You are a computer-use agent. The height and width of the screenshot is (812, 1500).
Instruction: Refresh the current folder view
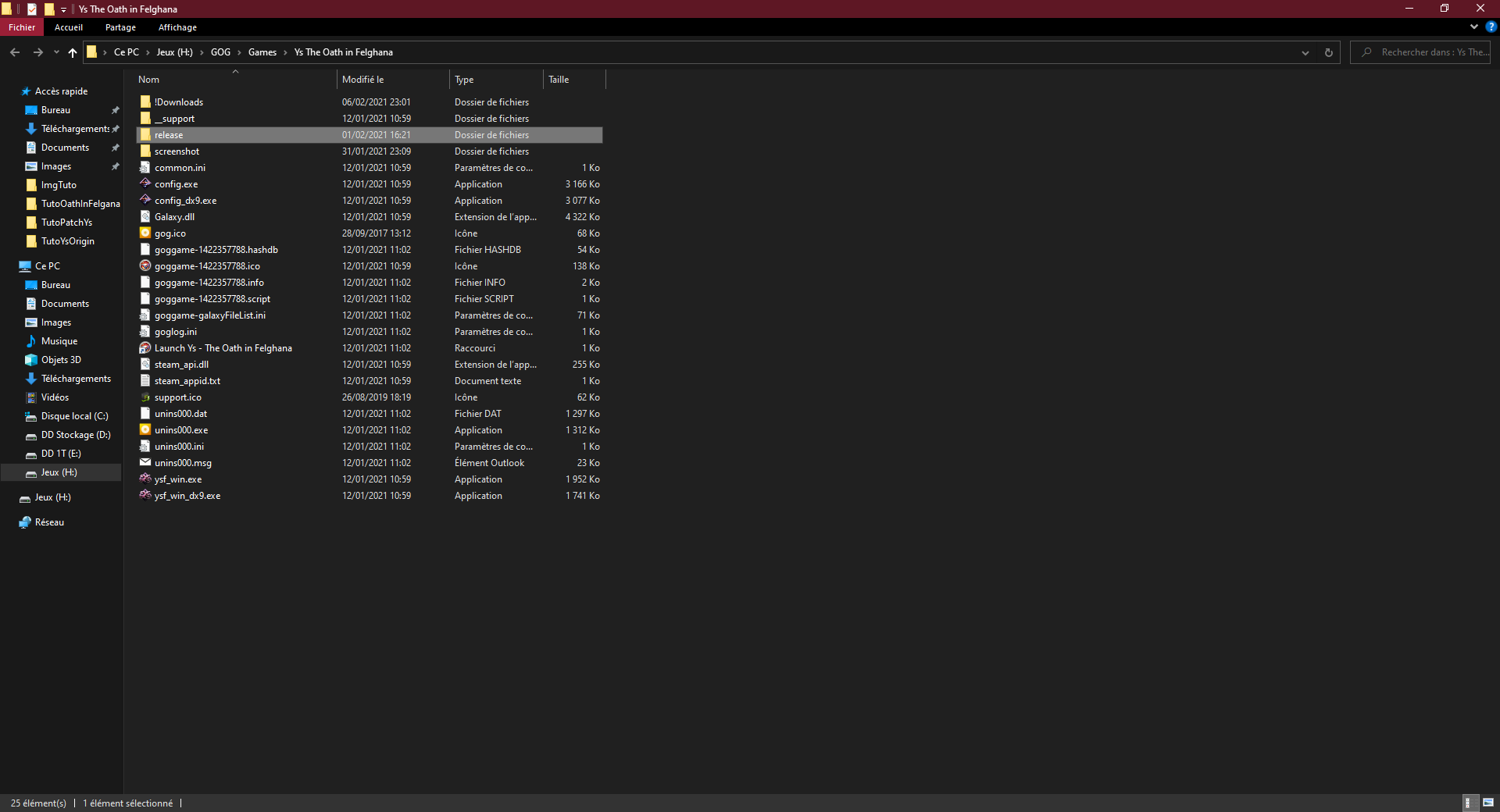1328,52
